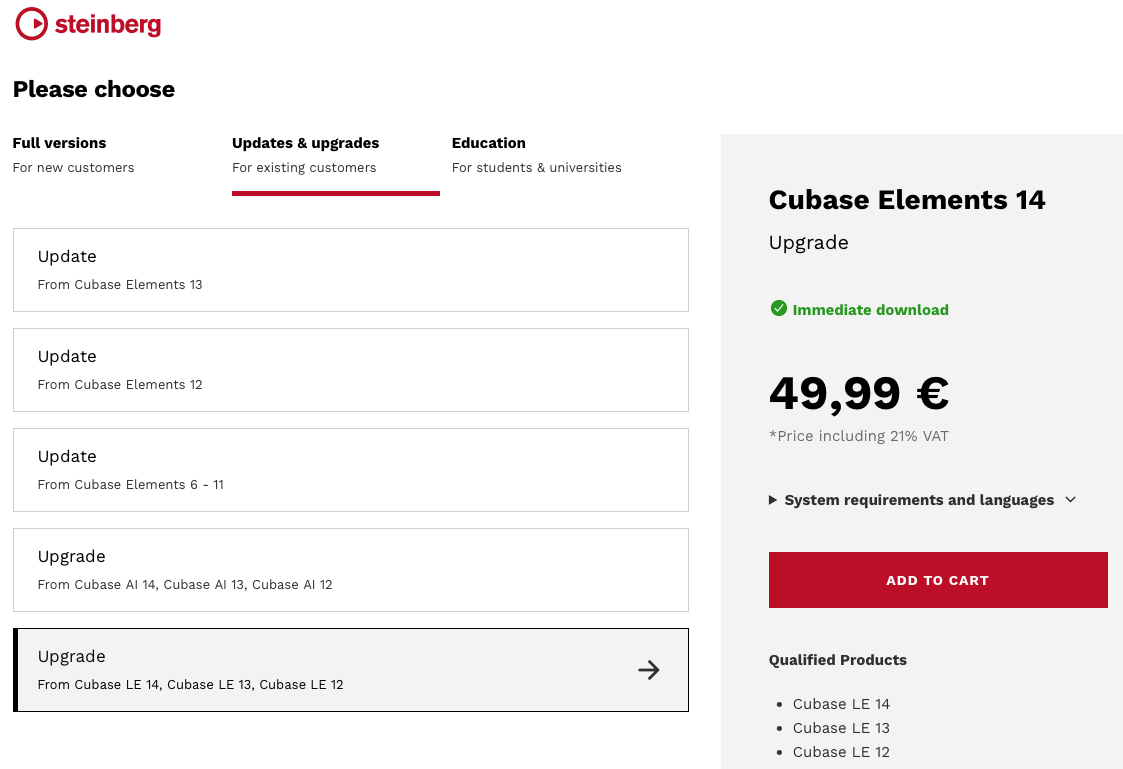Choose Update from Cubase Elements 13
This screenshot has height=769, width=1123.
(x=350, y=270)
